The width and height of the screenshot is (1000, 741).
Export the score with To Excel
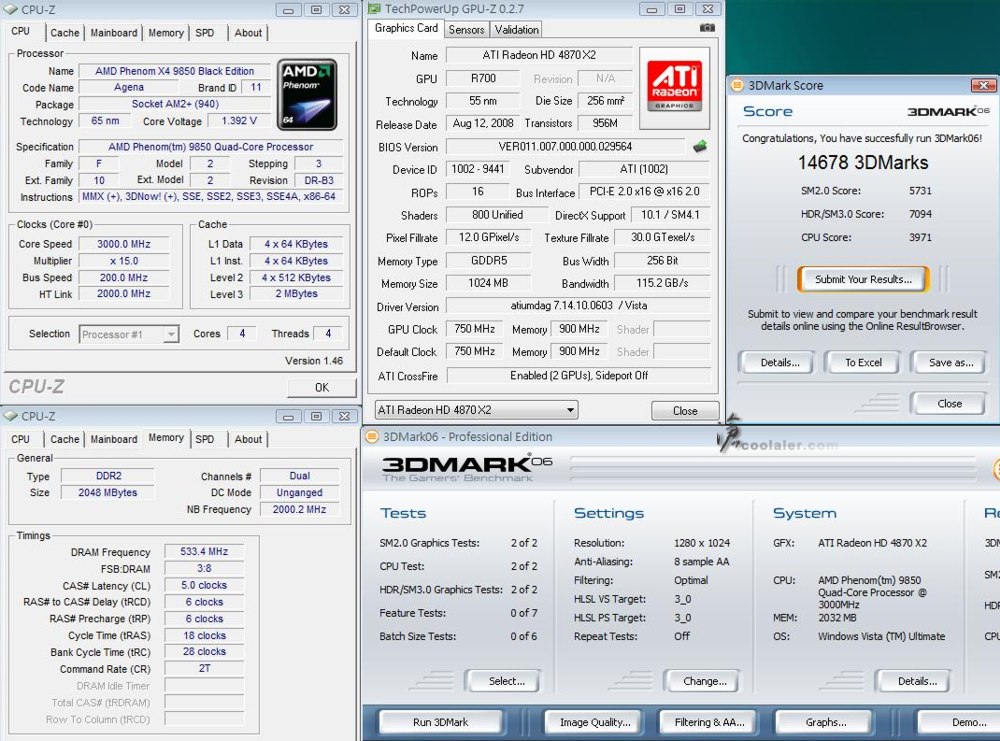863,363
